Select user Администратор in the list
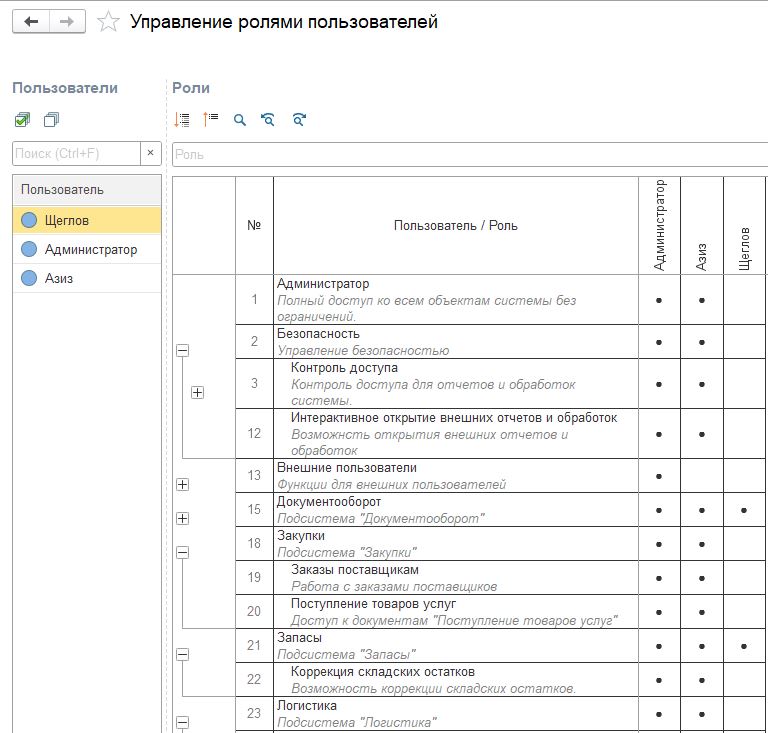The width and height of the screenshot is (768, 733). [87, 250]
